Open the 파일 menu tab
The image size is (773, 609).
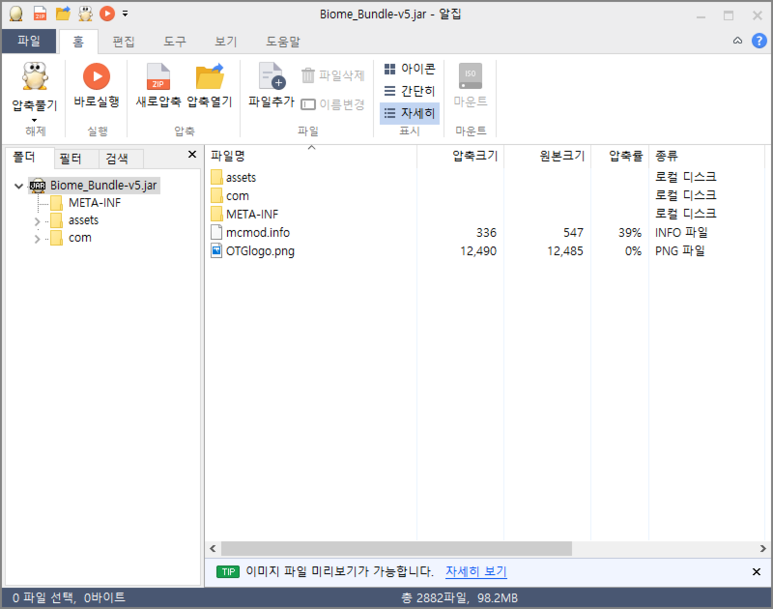29,41
